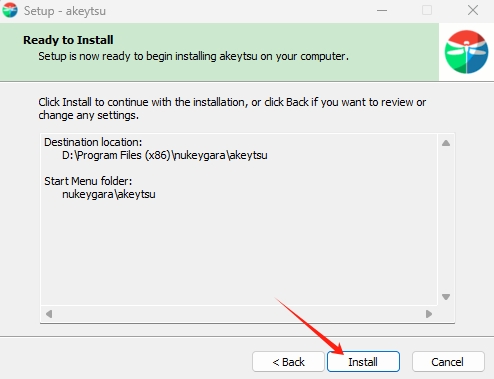Viewport: 494px width, 379px height.
Task: Click the left arrow of the horizontal scrollbar
Action: 49,314
